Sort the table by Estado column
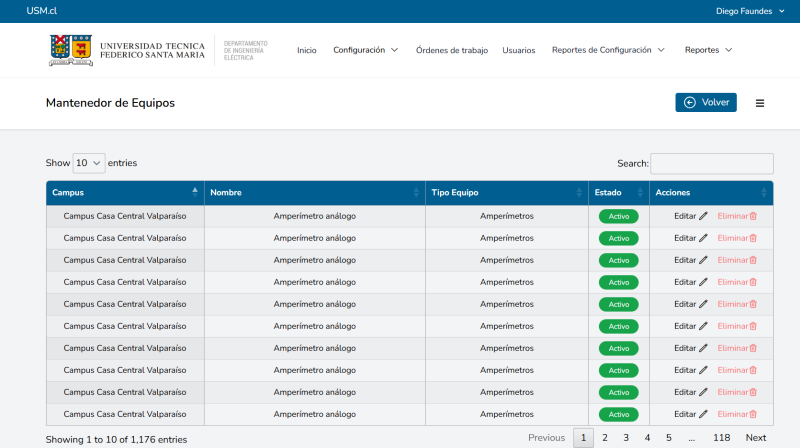The width and height of the screenshot is (800, 448). (619, 193)
